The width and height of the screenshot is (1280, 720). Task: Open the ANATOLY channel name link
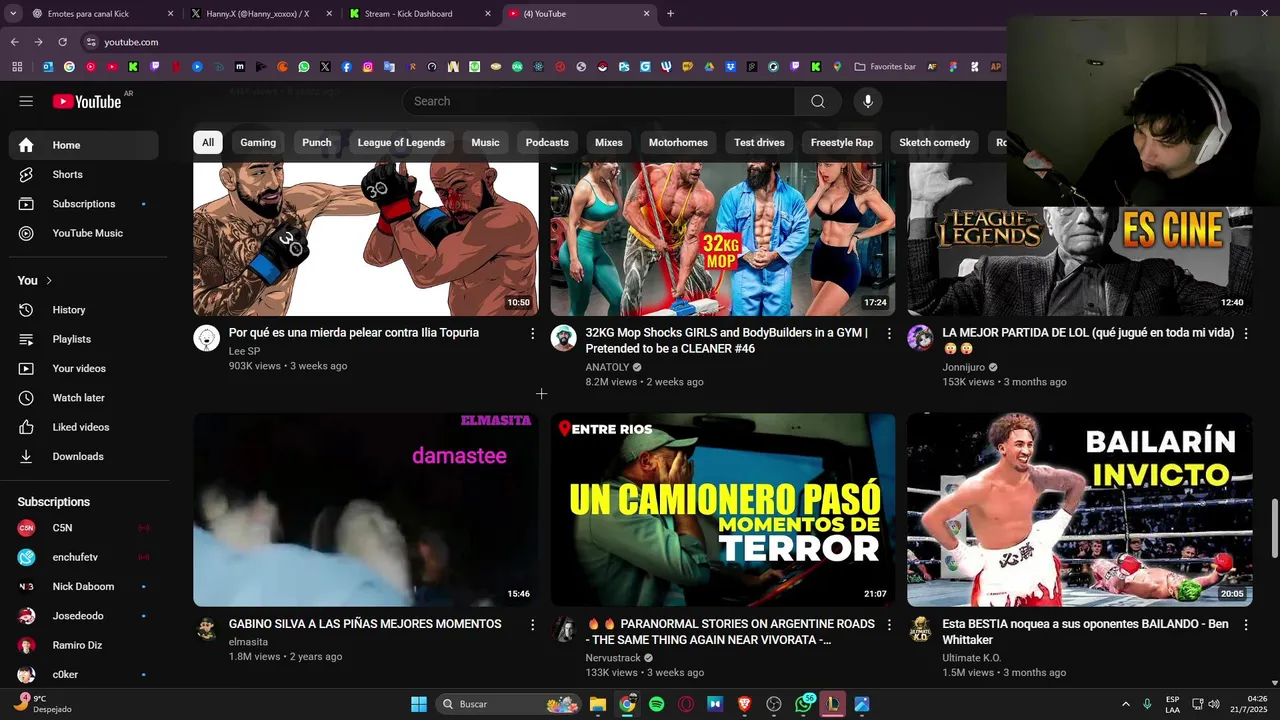pyautogui.click(x=607, y=367)
